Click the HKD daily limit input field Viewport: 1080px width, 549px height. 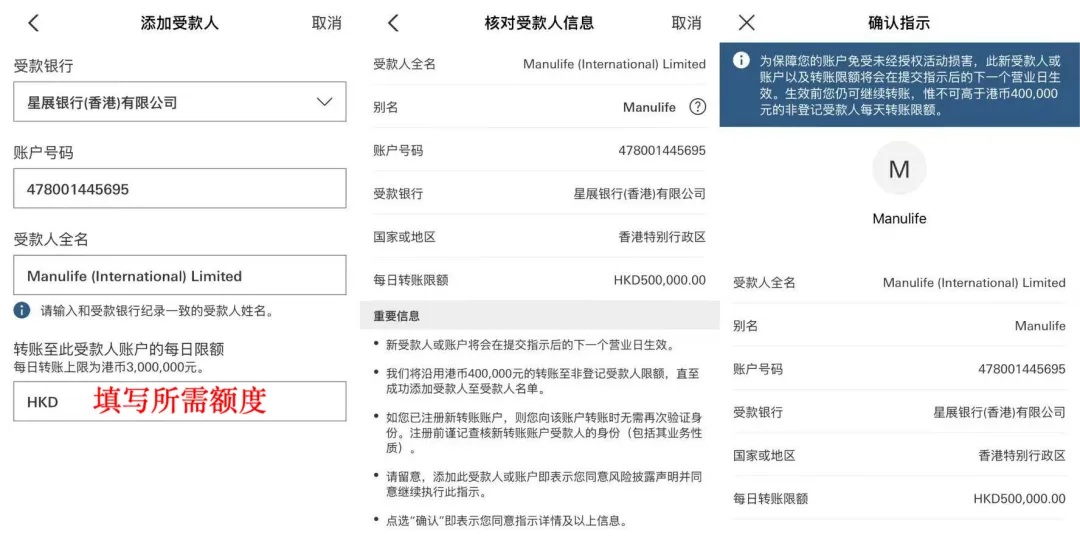[x=180, y=402]
